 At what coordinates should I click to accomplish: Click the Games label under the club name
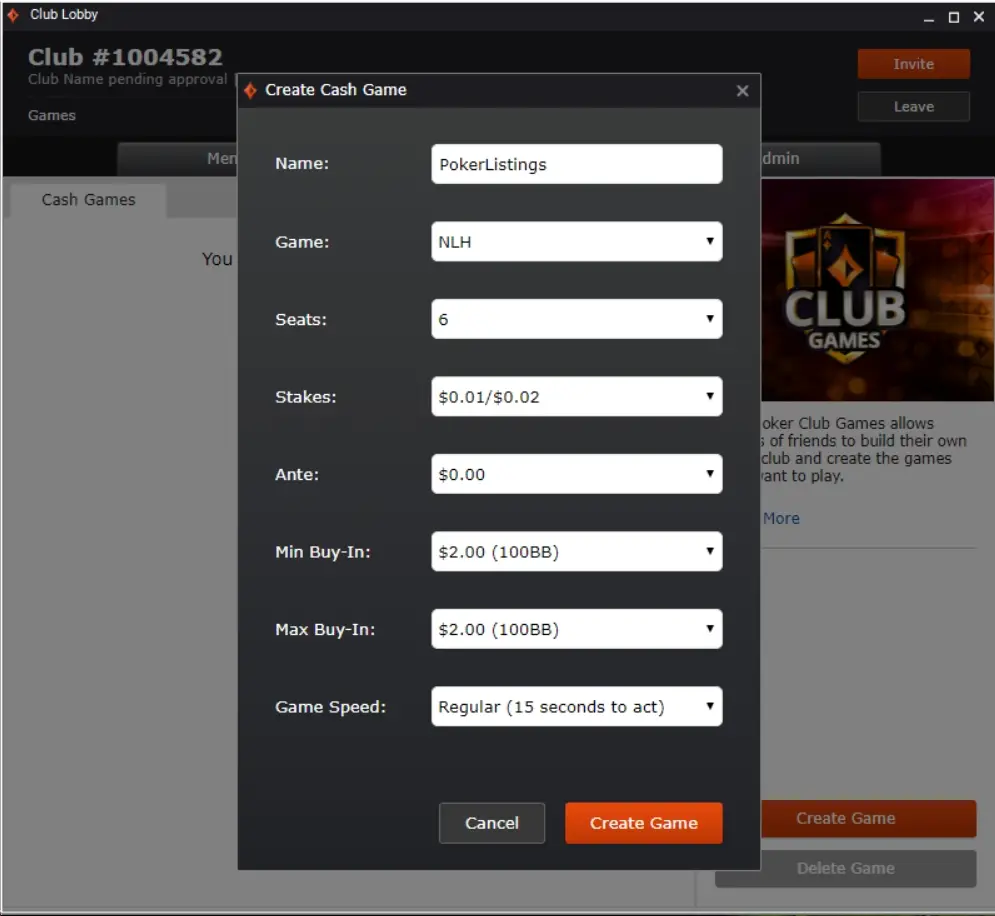(51, 115)
